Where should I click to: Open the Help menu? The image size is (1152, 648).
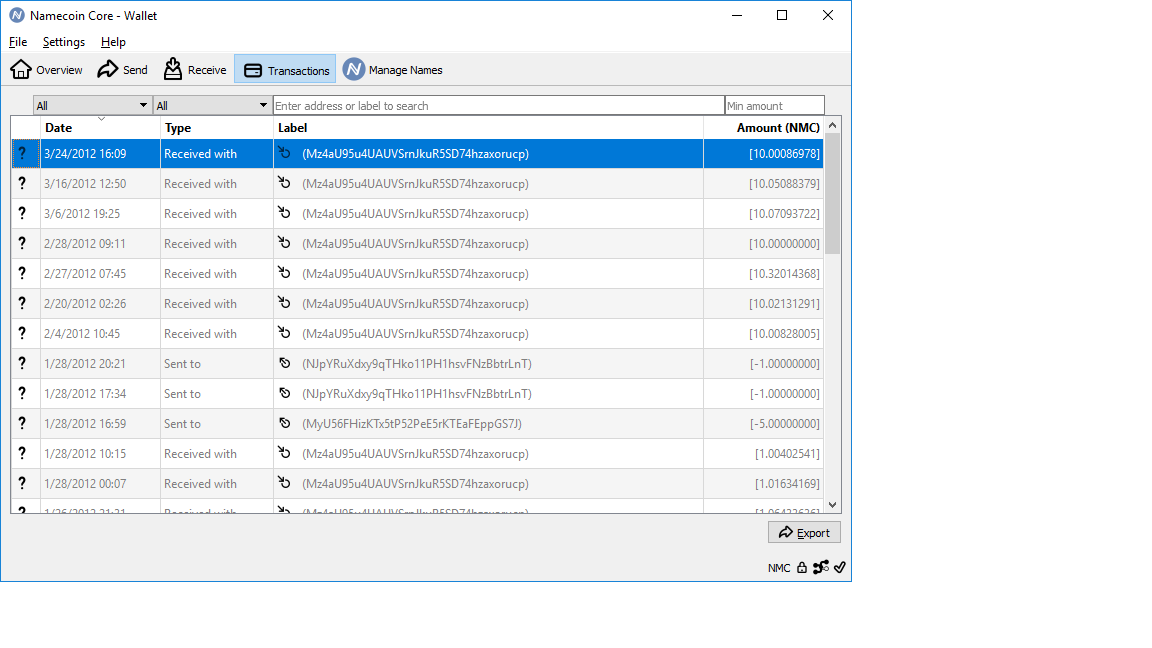(113, 42)
